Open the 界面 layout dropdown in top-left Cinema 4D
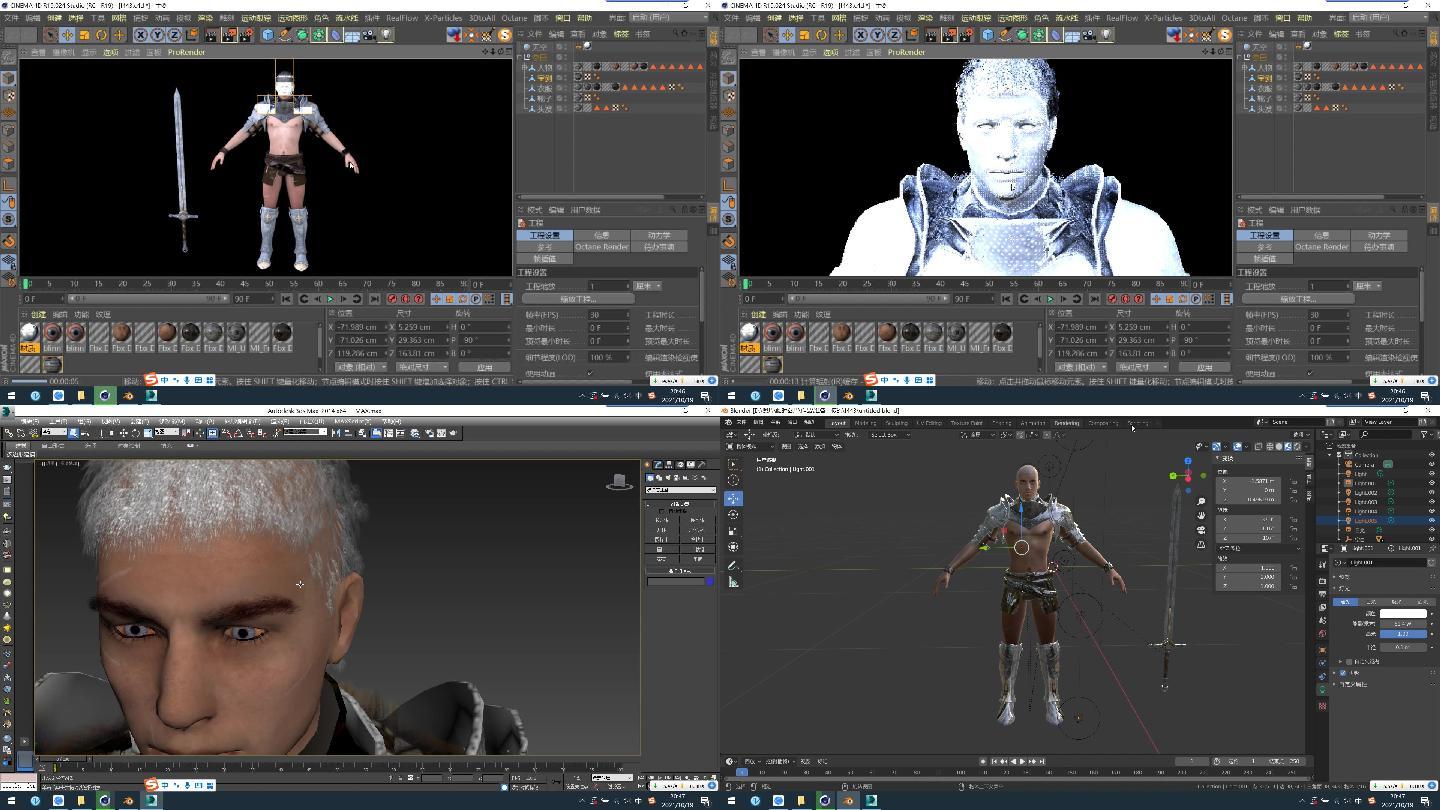Image resolution: width=1440 pixels, height=810 pixels. tap(668, 17)
